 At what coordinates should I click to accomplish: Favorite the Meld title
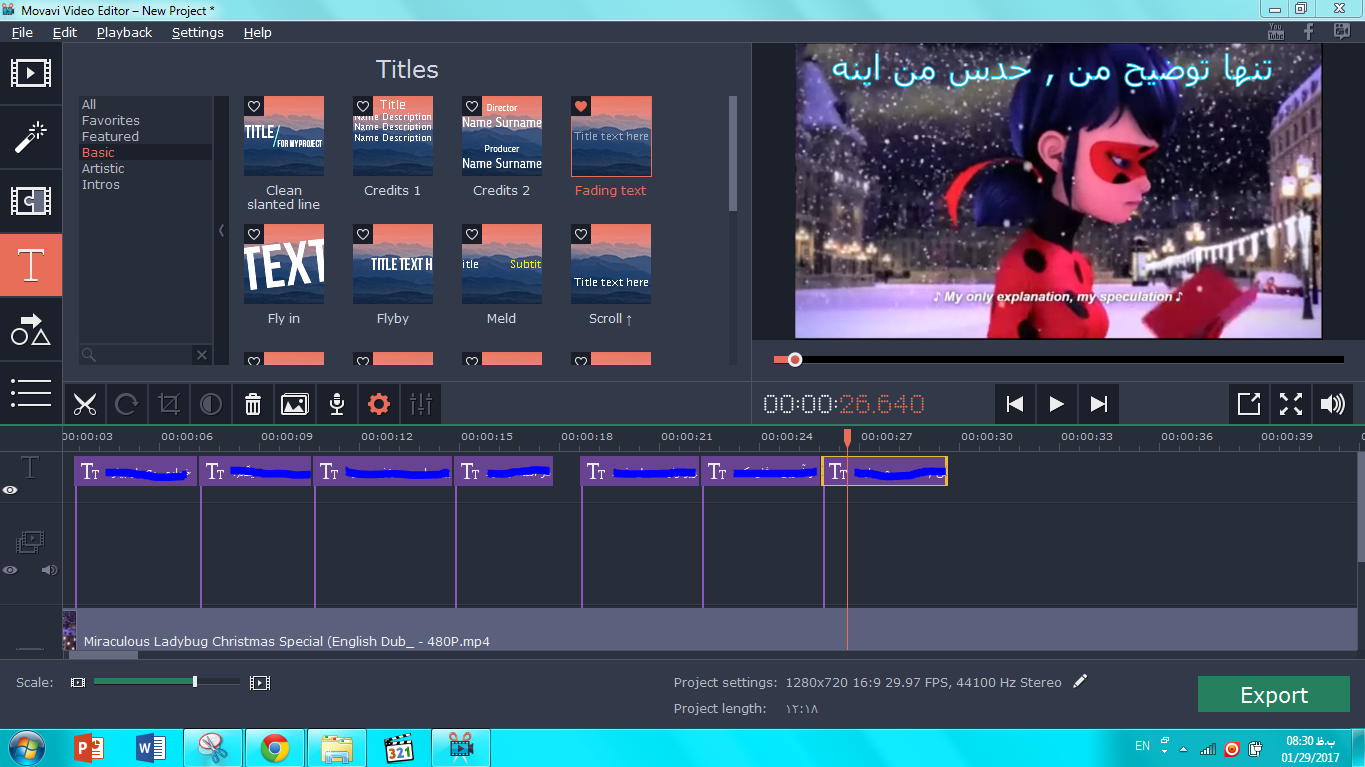472,234
